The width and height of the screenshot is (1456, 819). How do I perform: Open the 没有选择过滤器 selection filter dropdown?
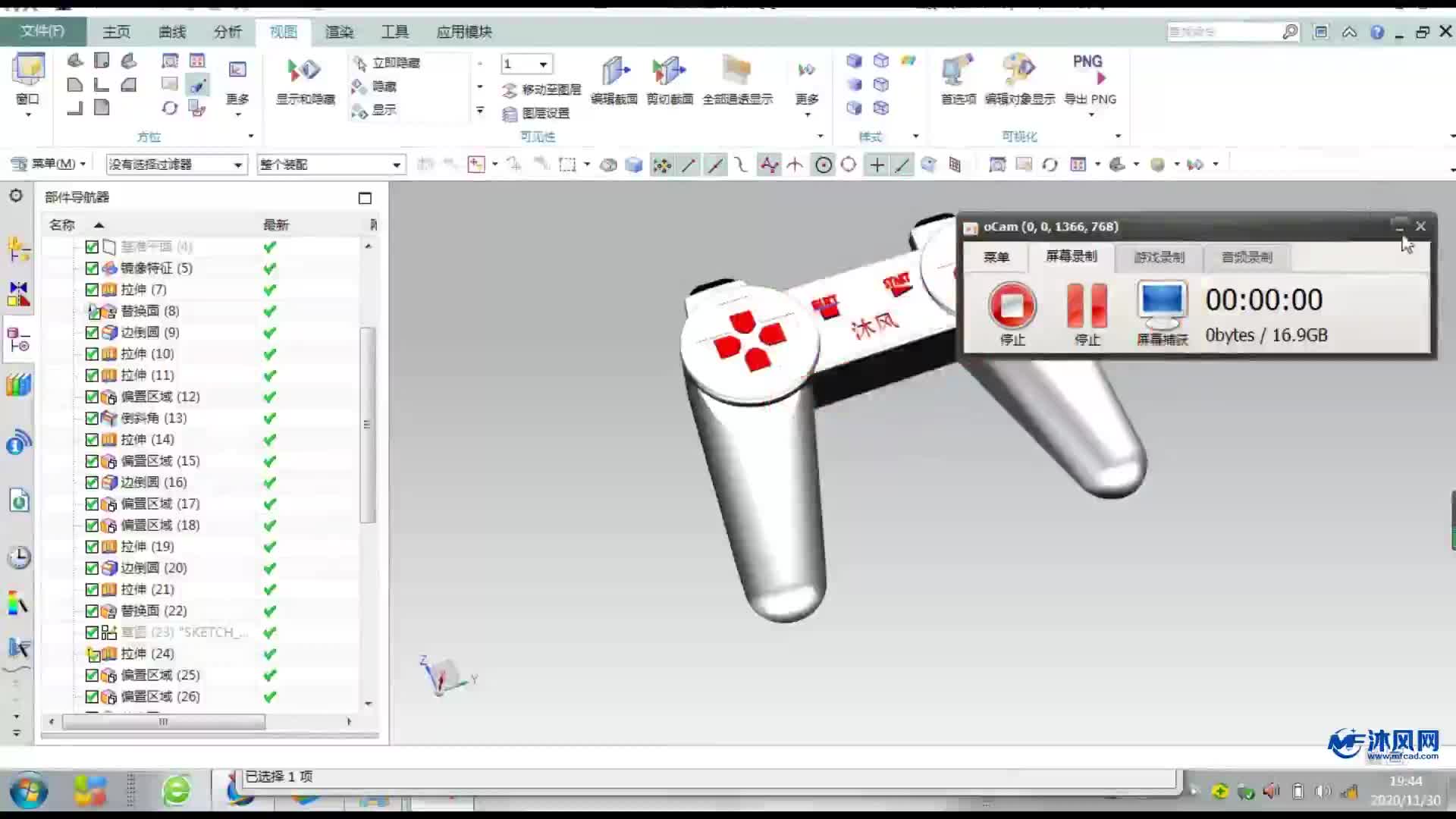(x=177, y=165)
